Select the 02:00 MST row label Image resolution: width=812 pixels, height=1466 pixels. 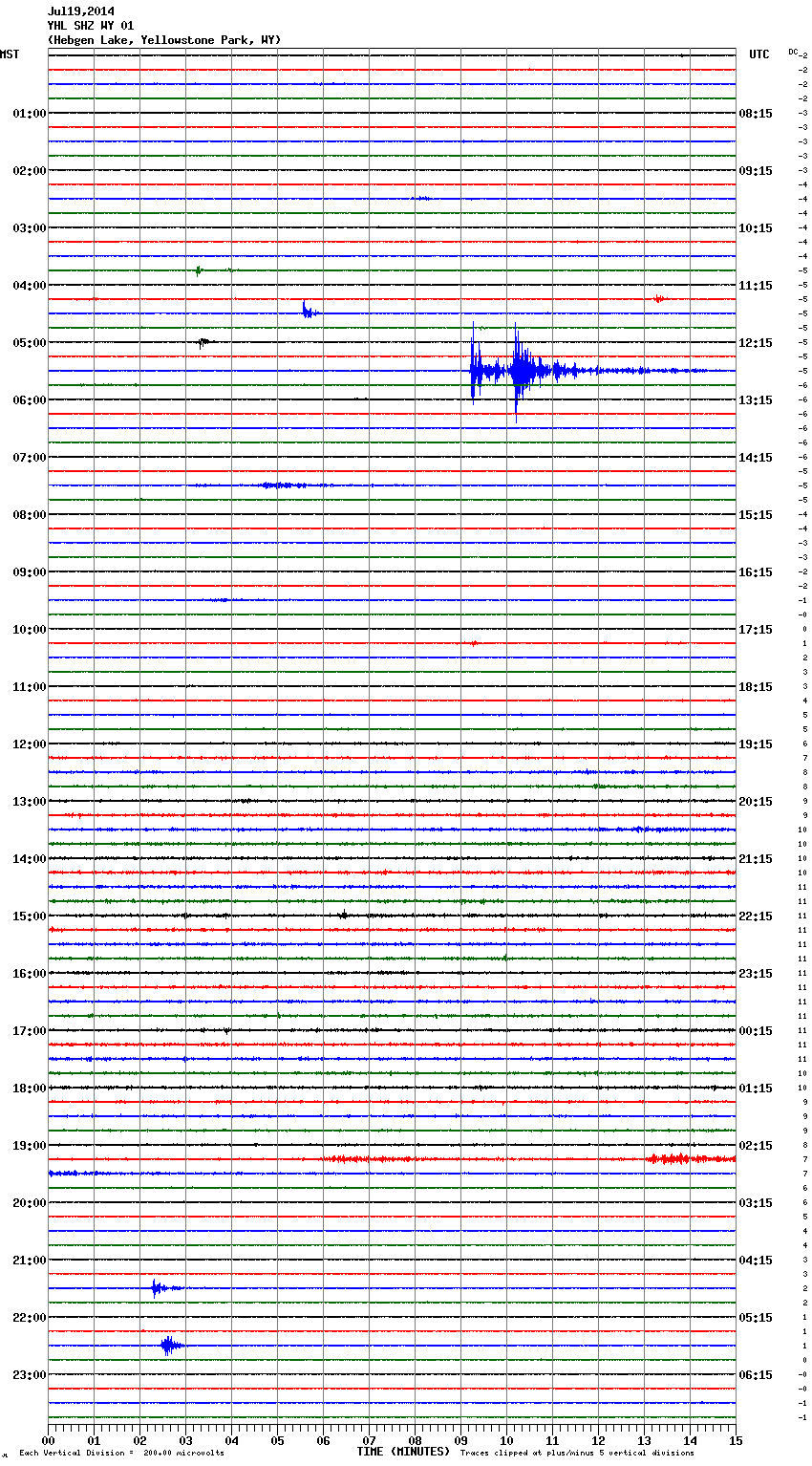tap(29, 170)
